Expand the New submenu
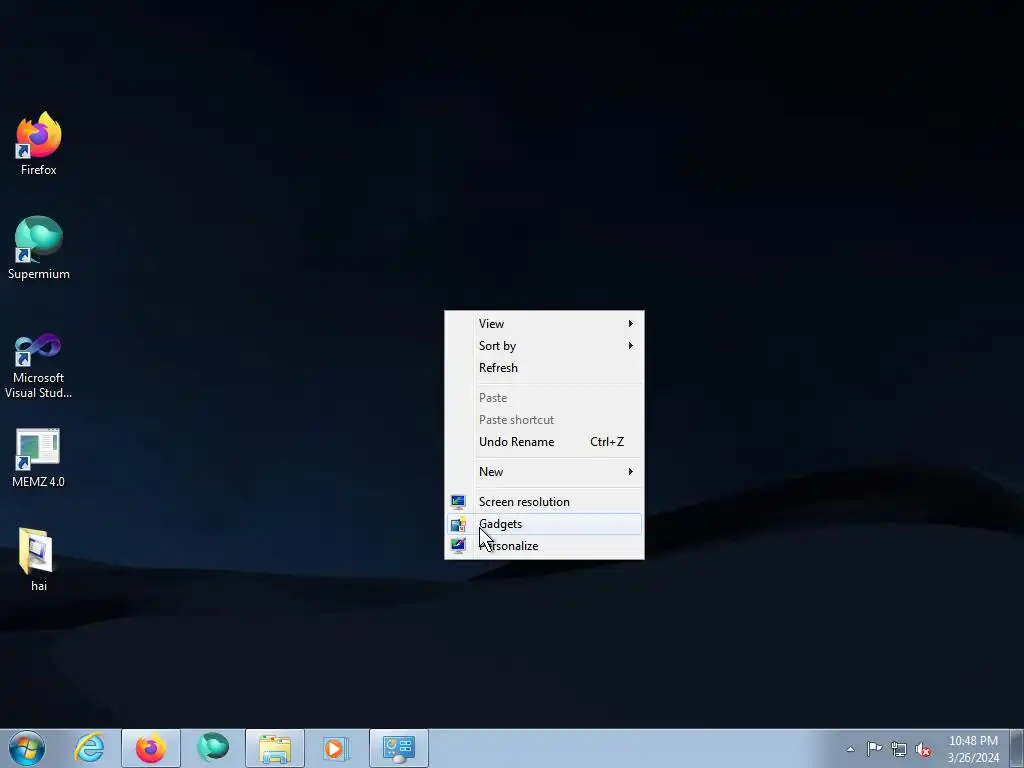Viewport: 1024px width, 768px height. point(544,472)
